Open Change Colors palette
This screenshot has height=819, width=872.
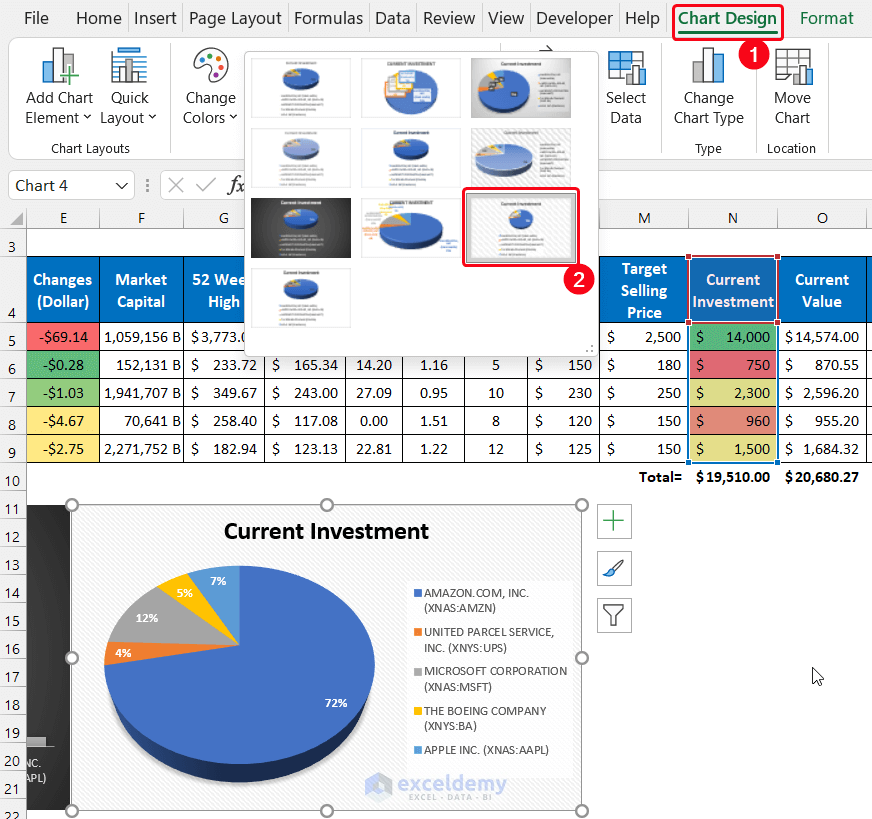pyautogui.click(x=210, y=86)
